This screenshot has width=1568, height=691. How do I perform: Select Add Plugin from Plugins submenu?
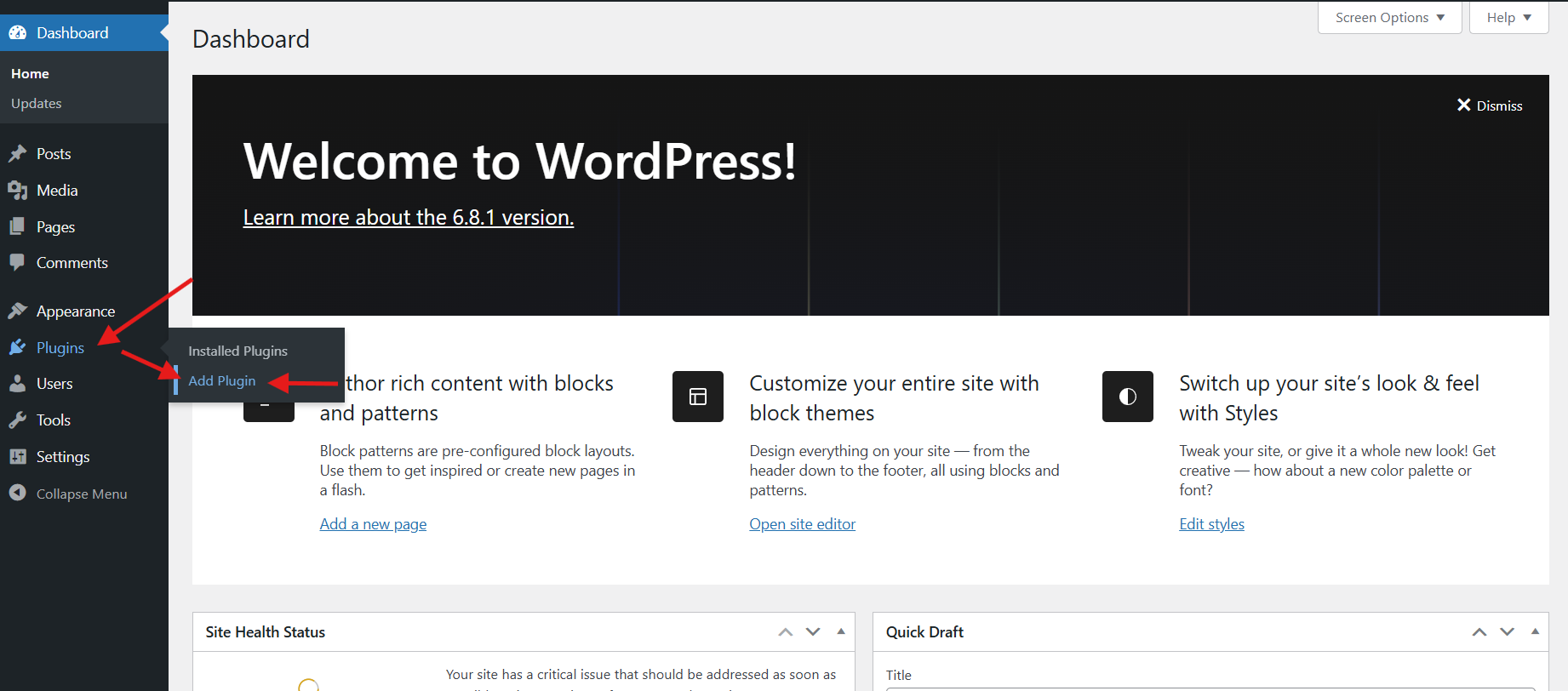click(221, 381)
